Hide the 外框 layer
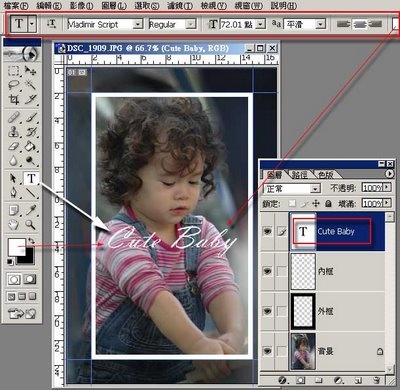Viewport: 400px width, 390px height. (267, 311)
